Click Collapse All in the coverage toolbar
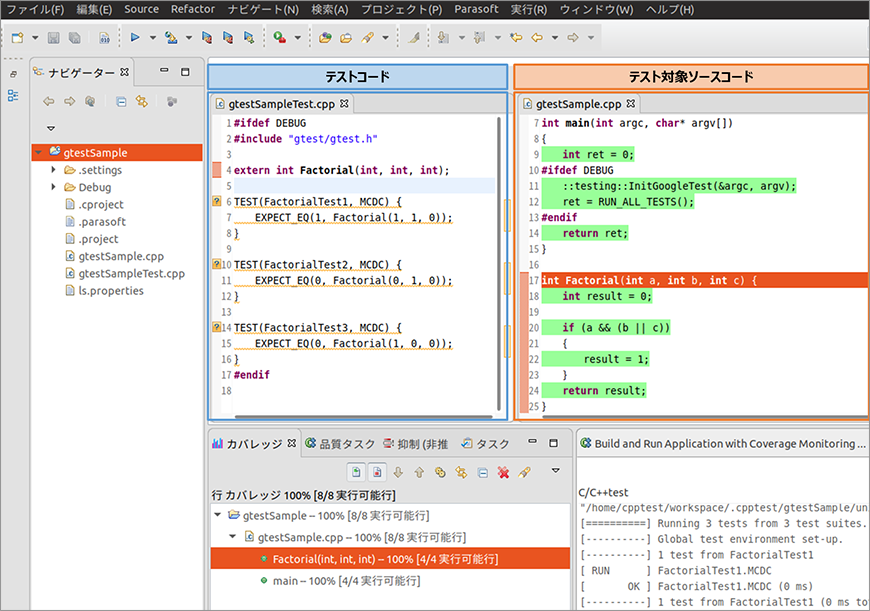Image resolution: width=870 pixels, height=611 pixels. (483, 473)
